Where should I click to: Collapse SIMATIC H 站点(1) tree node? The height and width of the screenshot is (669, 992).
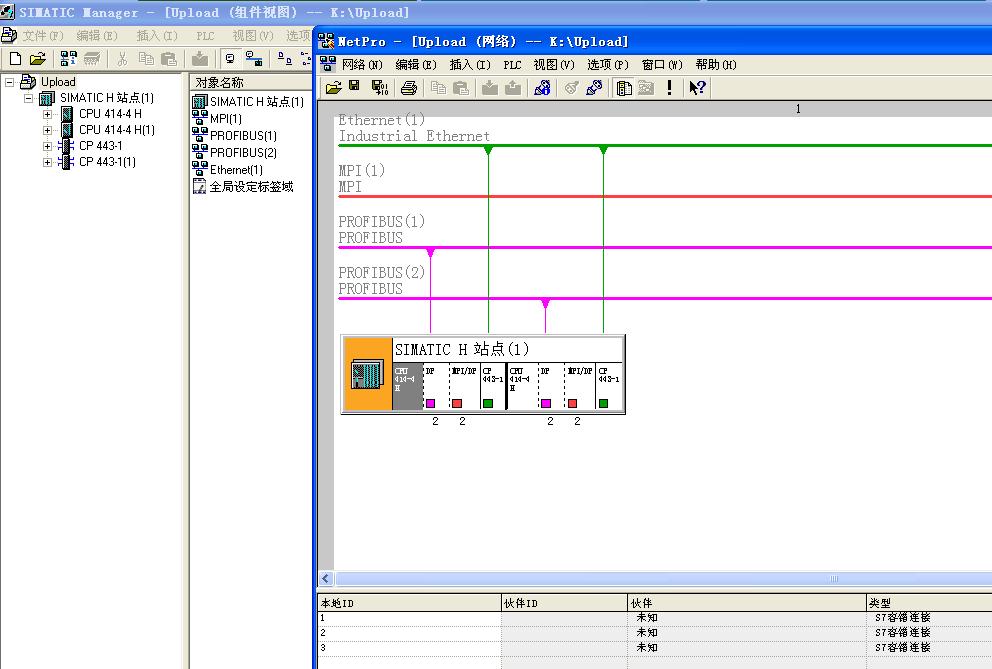pos(28,98)
